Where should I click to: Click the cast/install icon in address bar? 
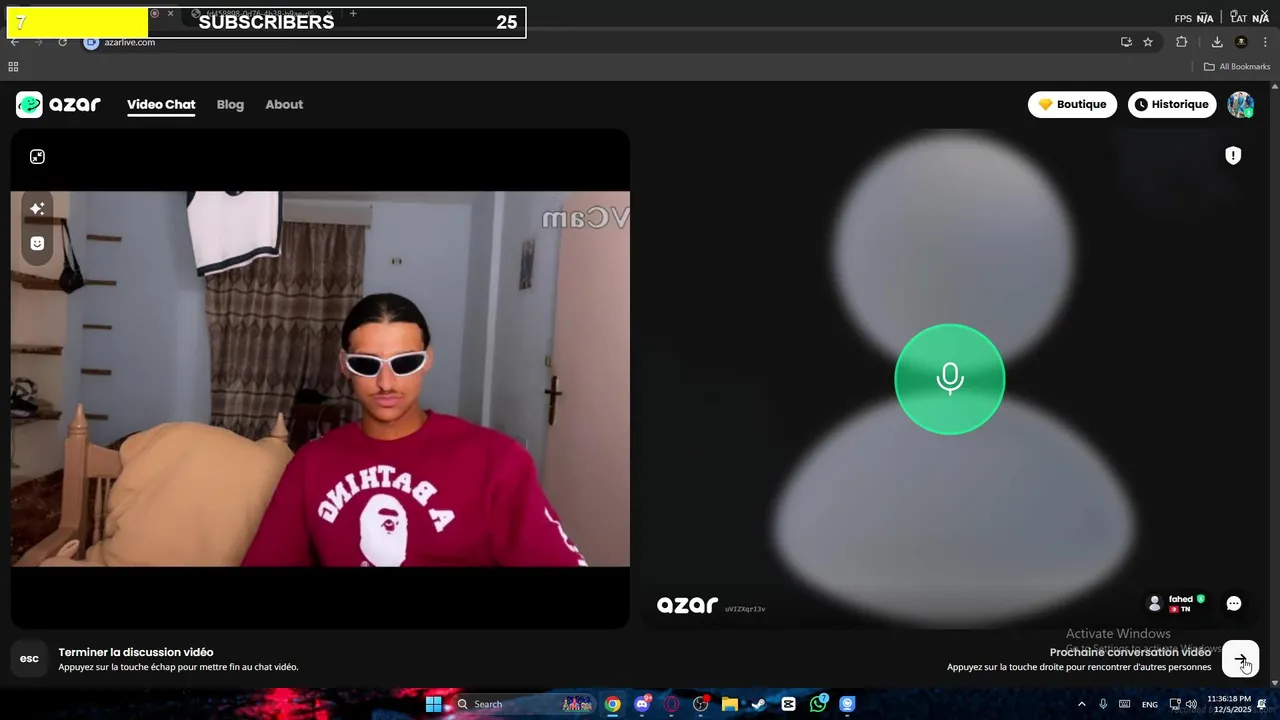(1126, 42)
